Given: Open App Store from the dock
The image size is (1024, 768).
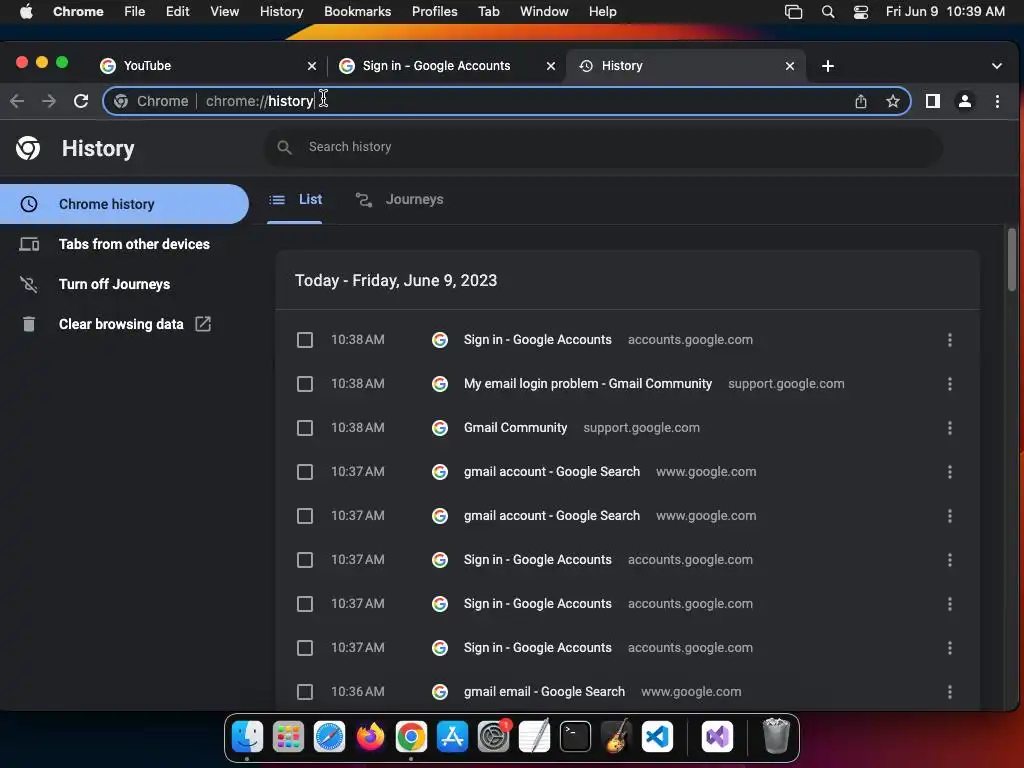Looking at the screenshot, I should click(452, 737).
